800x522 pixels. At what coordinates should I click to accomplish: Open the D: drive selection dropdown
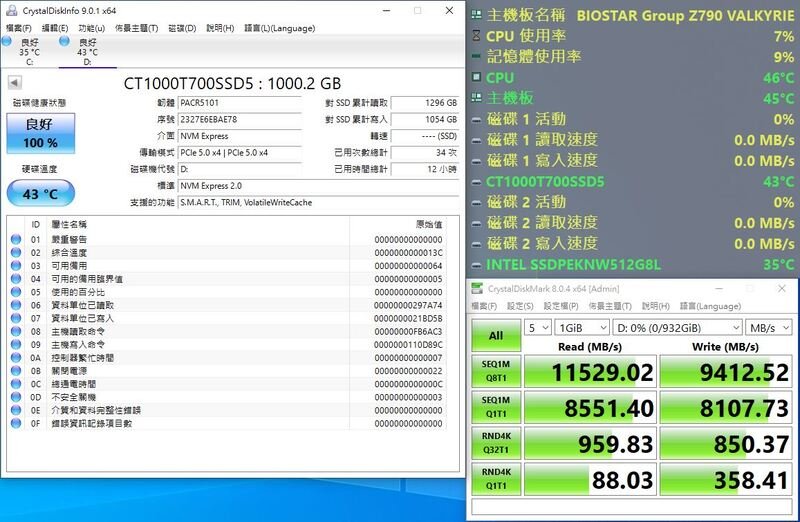coord(677,328)
